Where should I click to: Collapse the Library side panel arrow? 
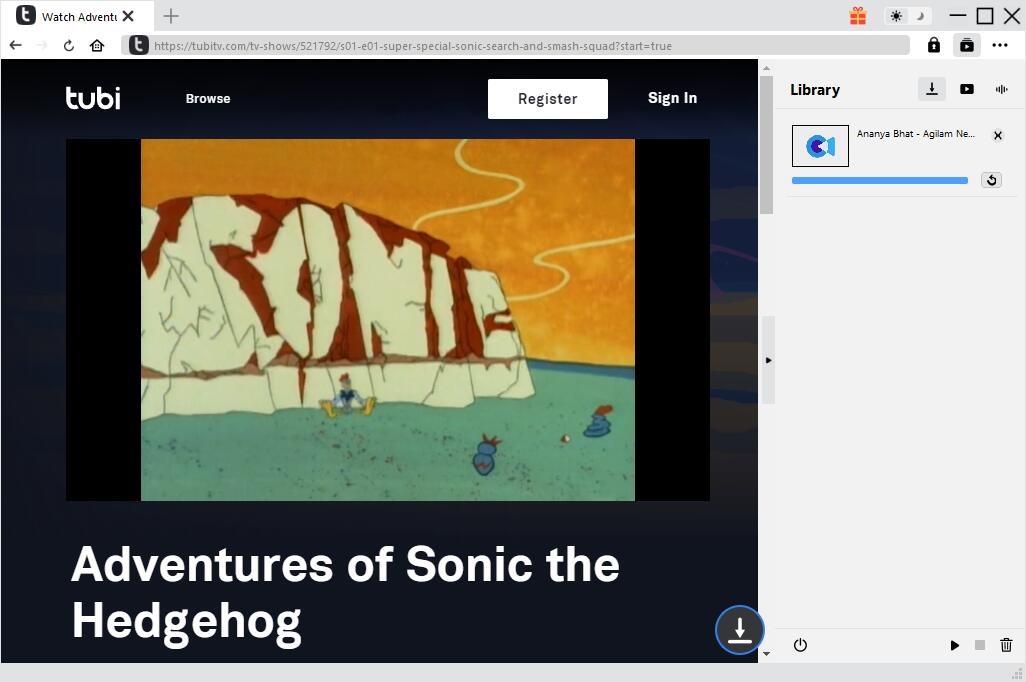pyautogui.click(x=768, y=360)
